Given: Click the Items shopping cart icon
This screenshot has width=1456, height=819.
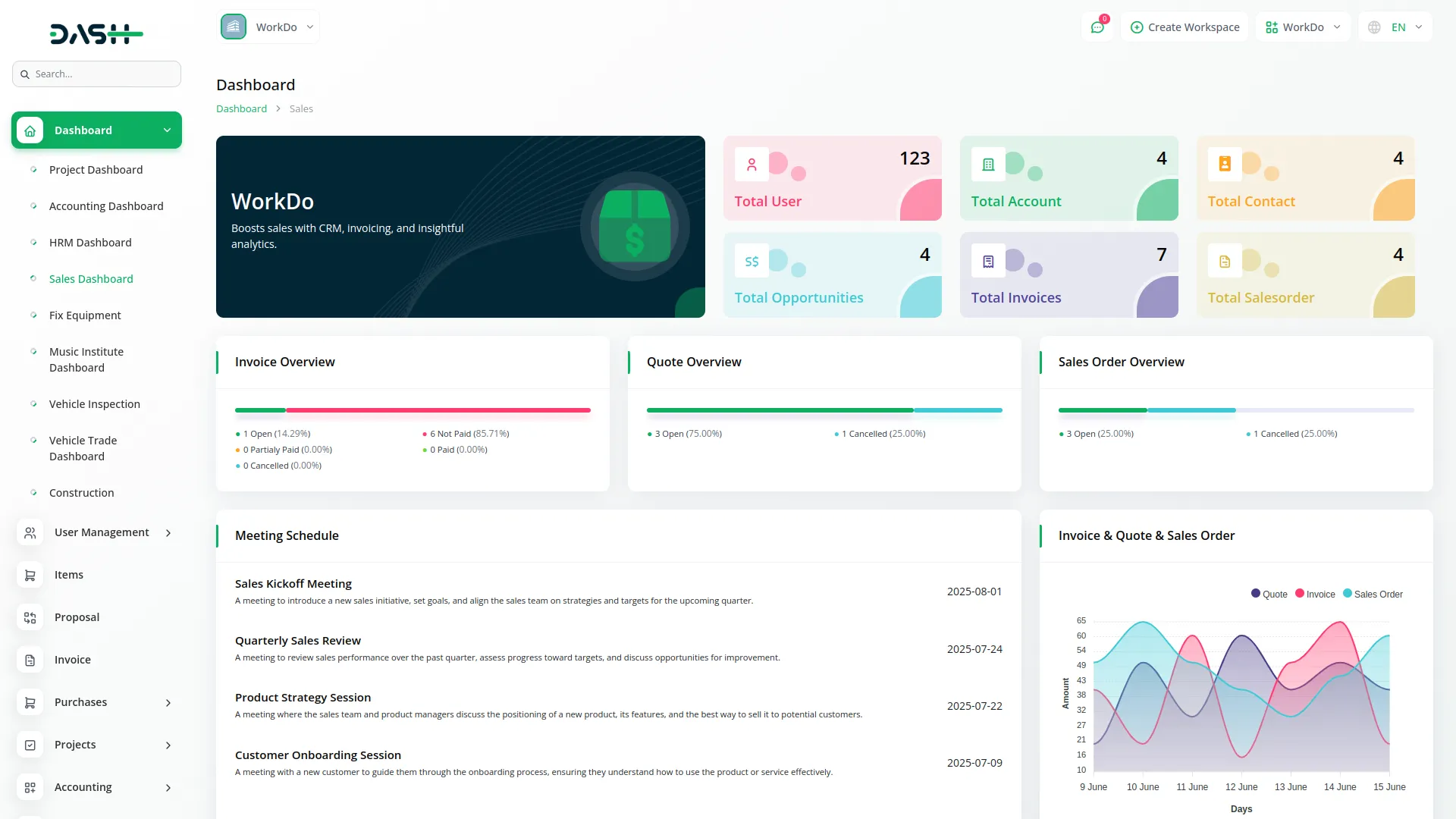Looking at the screenshot, I should [x=30, y=575].
